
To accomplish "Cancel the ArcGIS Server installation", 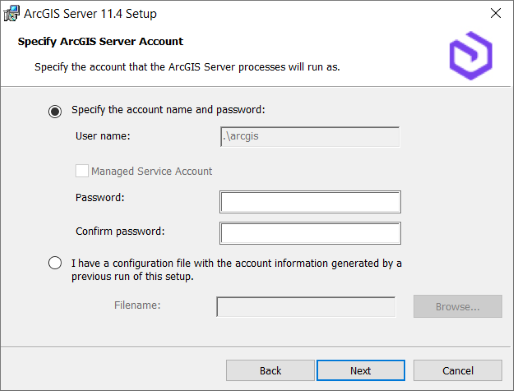I will (x=458, y=370).
